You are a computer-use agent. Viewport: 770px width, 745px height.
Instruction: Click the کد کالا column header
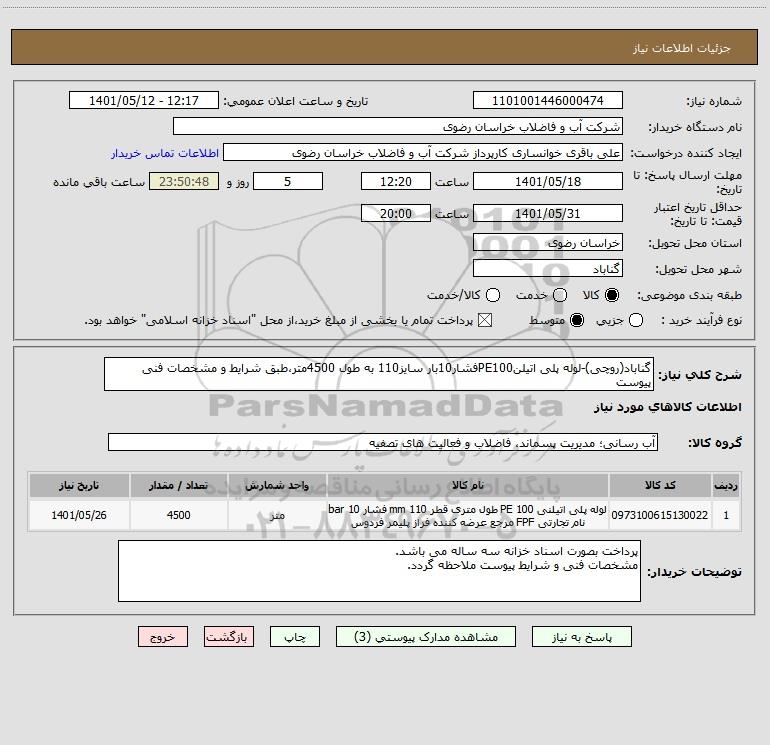(660, 485)
